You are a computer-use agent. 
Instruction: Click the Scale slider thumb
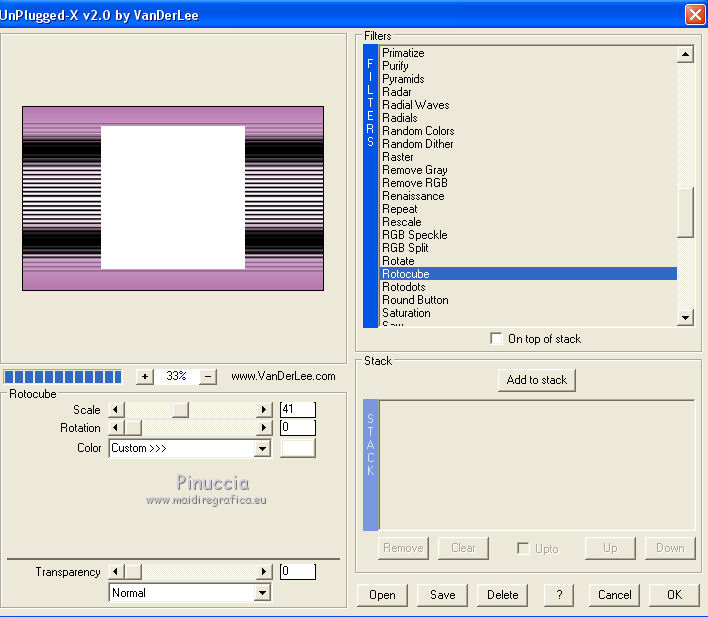click(x=180, y=410)
